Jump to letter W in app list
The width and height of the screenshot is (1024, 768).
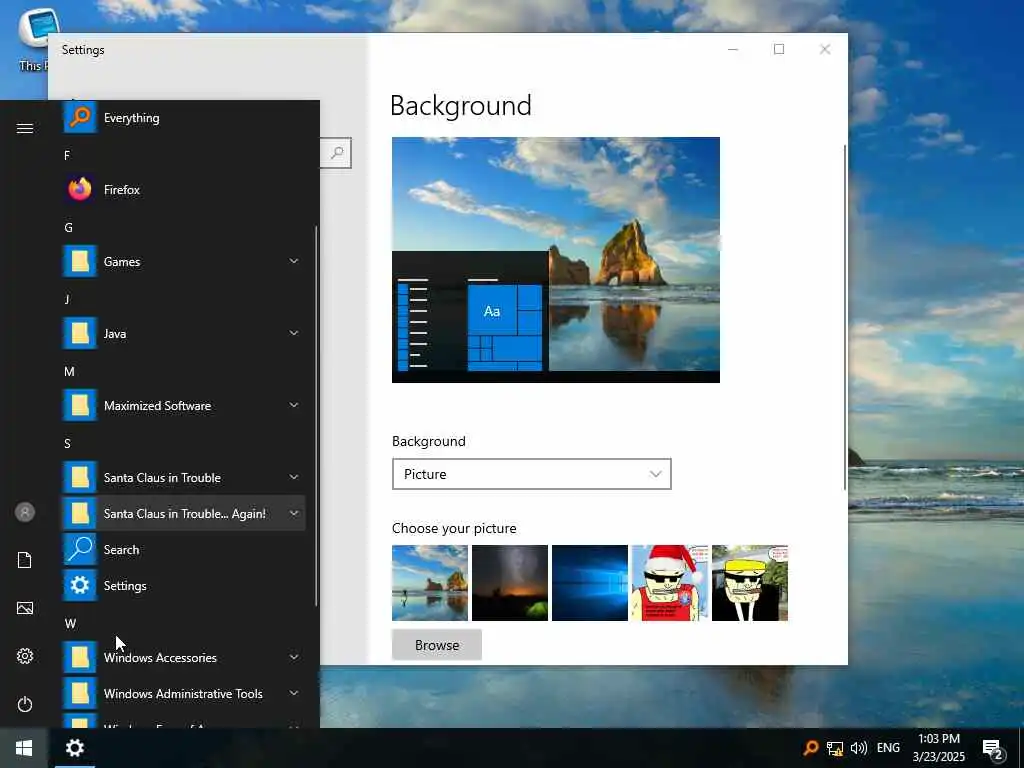(x=70, y=624)
